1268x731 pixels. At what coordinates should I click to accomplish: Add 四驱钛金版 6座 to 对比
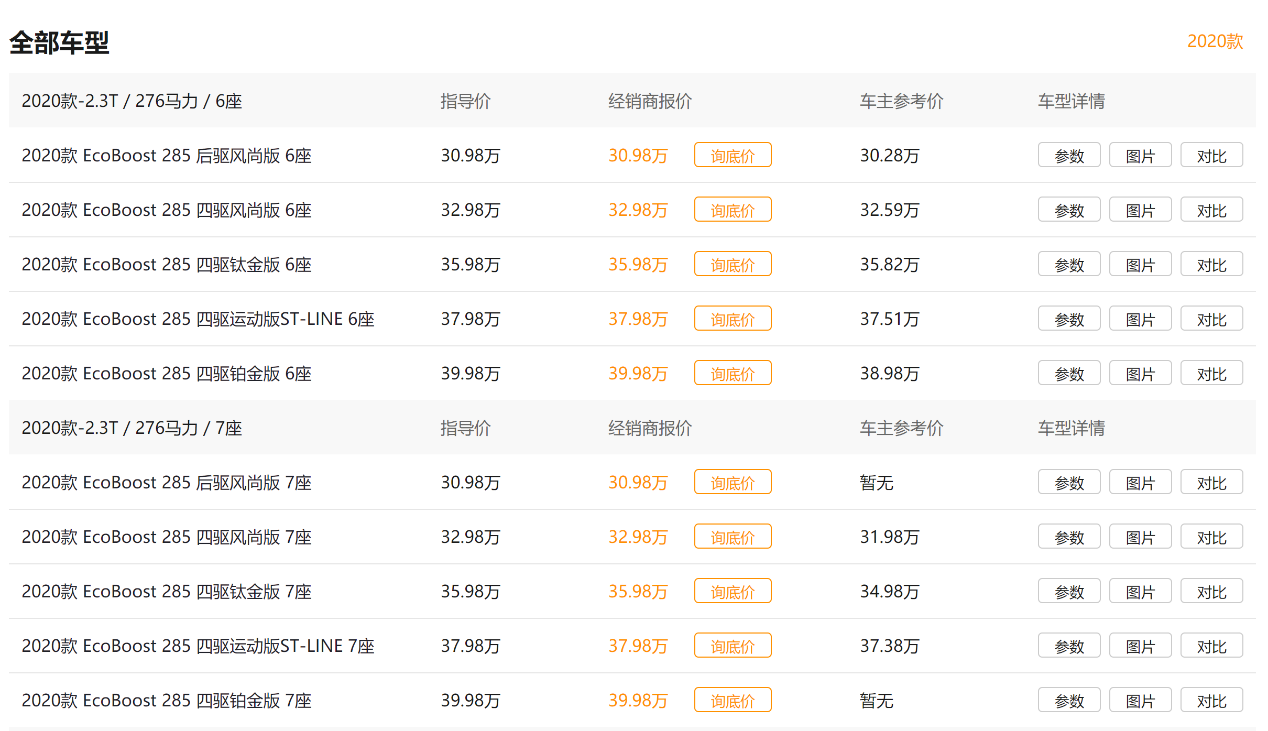point(1212,264)
